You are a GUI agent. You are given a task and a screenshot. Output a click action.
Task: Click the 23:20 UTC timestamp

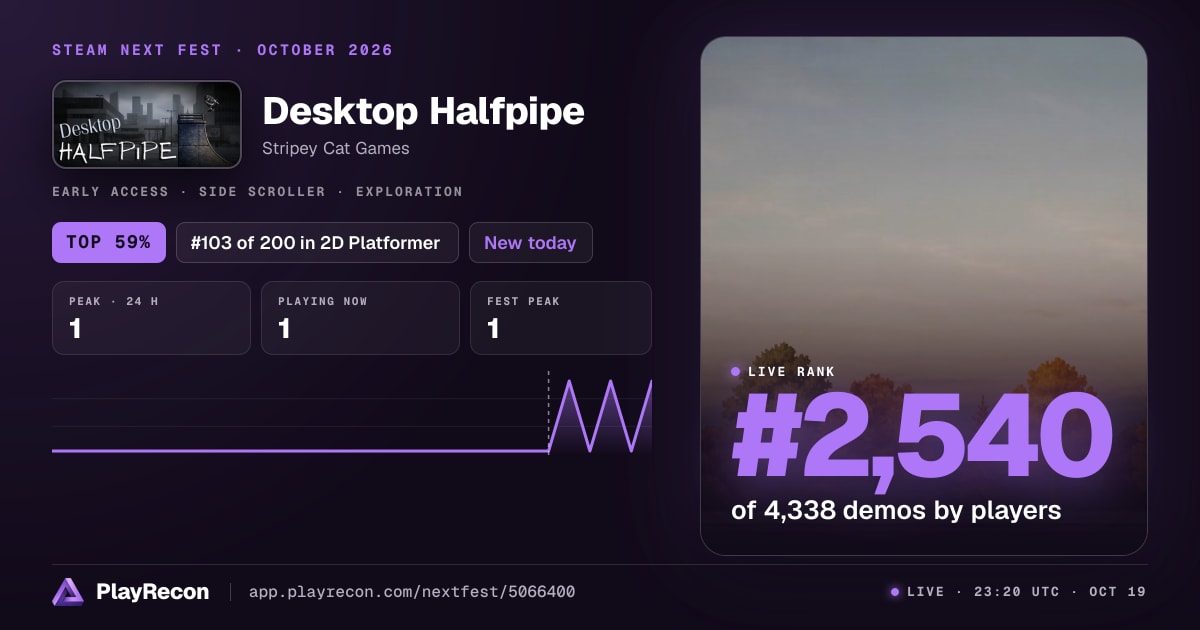tap(1015, 592)
